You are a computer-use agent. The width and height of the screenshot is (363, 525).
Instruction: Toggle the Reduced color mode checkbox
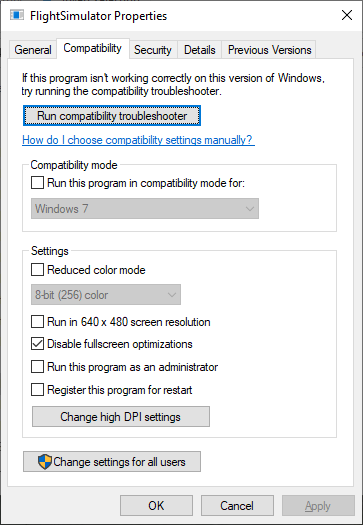click(x=37, y=270)
